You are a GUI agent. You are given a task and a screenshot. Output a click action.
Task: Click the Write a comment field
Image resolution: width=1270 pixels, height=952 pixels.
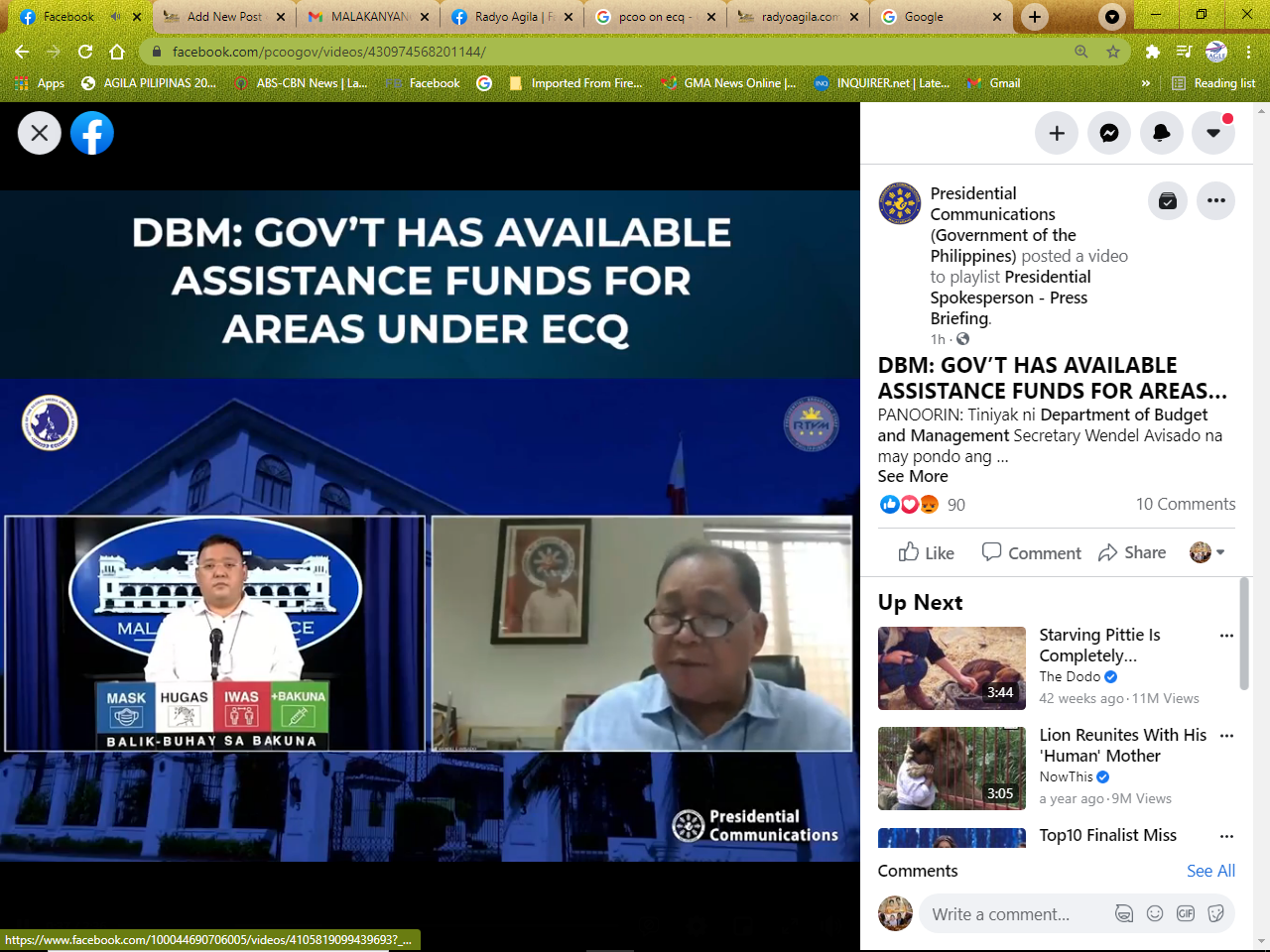click(x=1012, y=914)
